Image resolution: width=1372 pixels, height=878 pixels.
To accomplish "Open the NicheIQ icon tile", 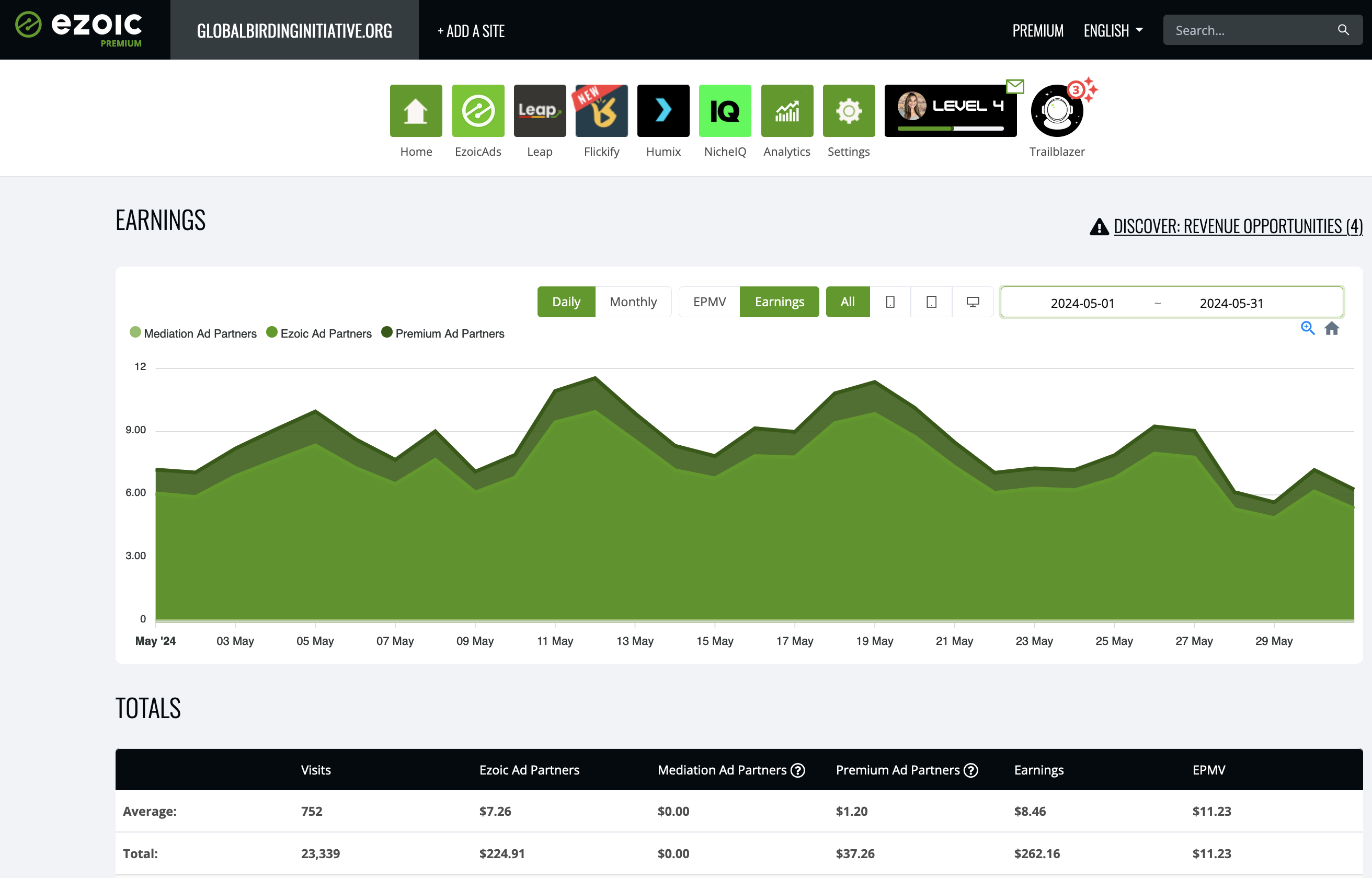I will [x=725, y=111].
